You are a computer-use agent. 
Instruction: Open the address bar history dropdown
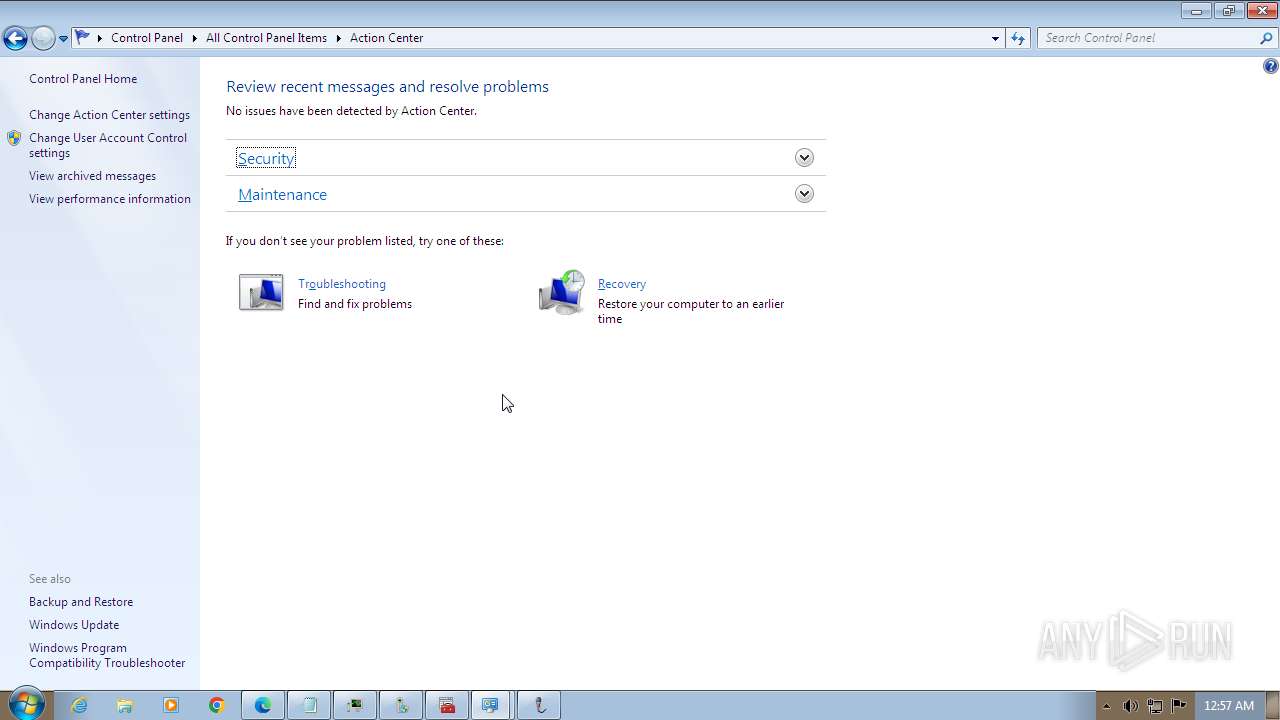click(x=995, y=38)
